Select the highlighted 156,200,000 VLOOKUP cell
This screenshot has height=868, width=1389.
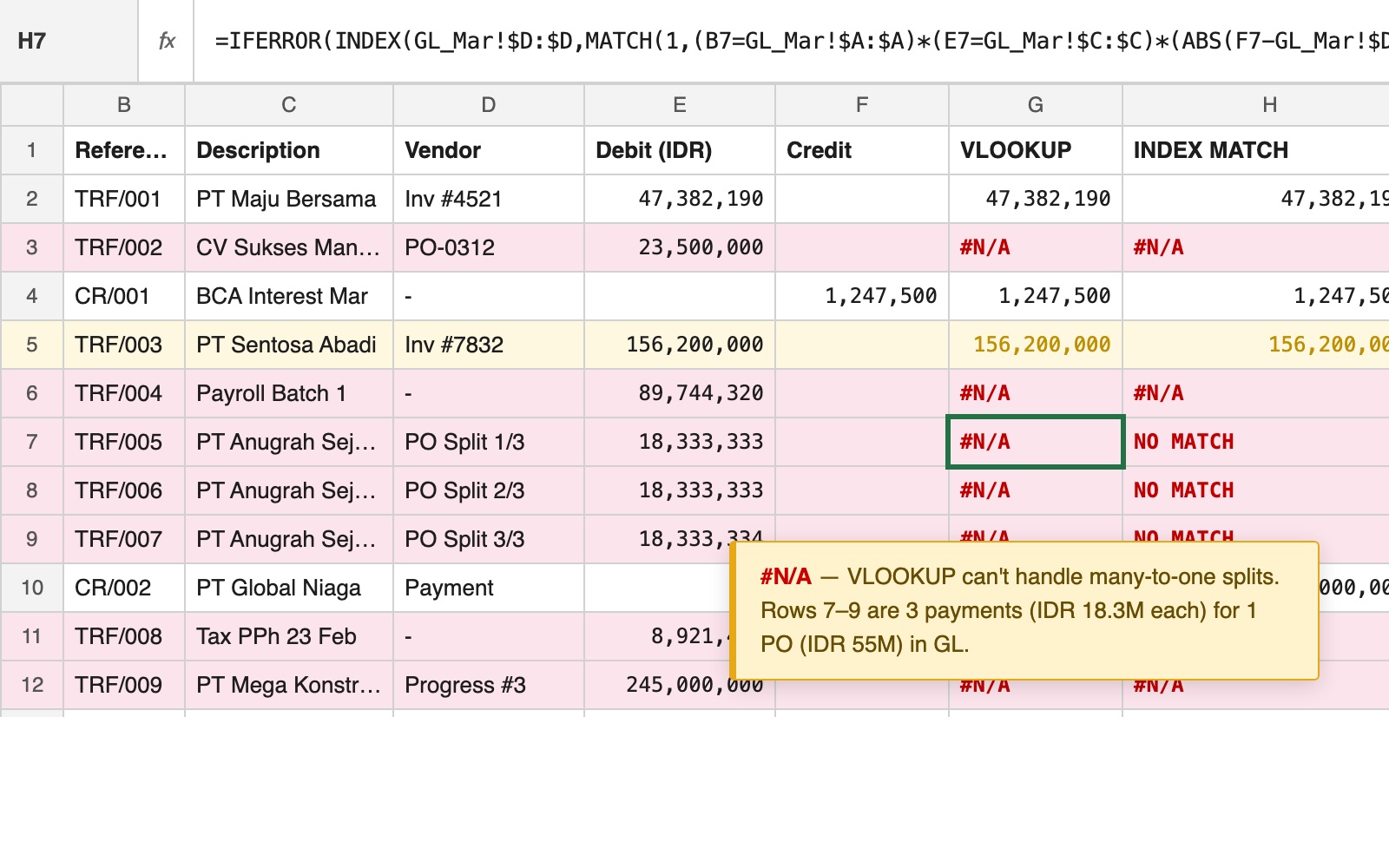point(1035,345)
